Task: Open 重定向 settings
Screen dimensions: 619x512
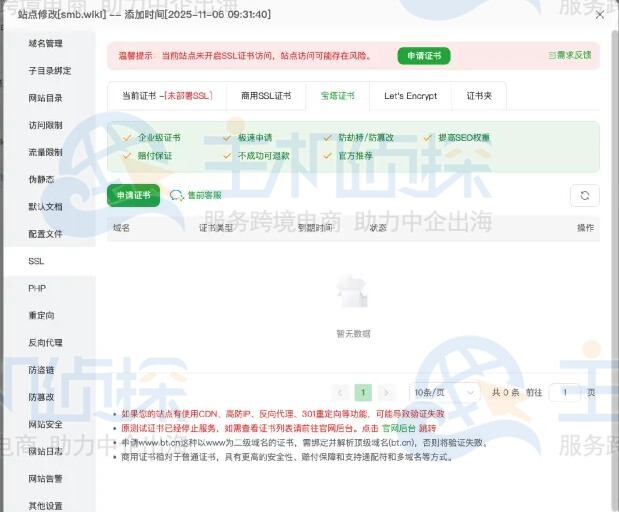Action: tap(41, 315)
